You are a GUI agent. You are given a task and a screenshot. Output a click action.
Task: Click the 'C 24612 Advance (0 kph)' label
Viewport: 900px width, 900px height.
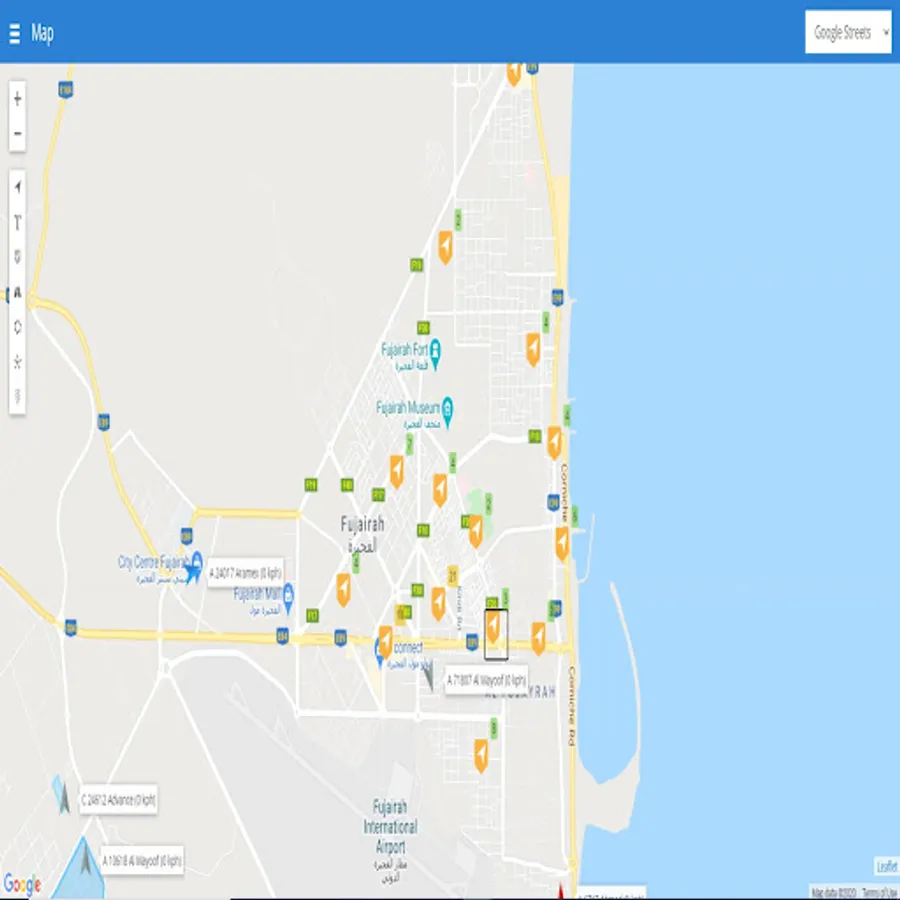[x=118, y=799]
